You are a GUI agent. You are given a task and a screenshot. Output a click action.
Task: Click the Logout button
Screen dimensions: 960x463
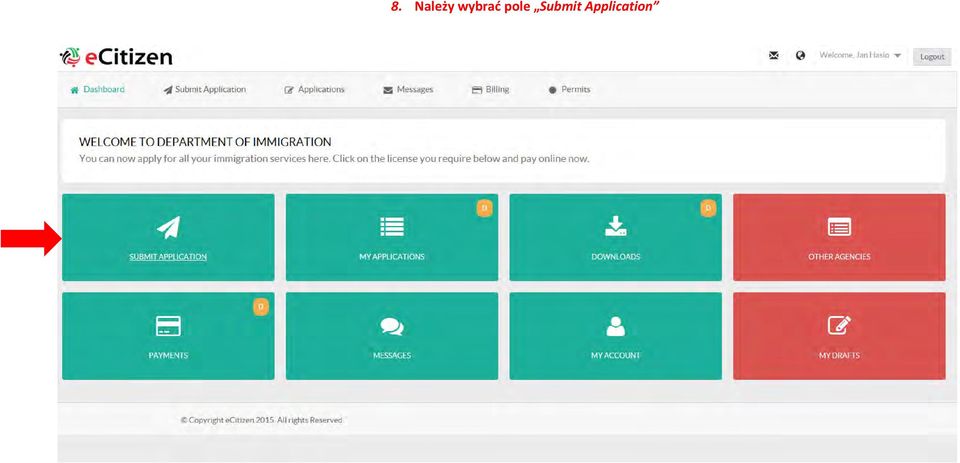pos(932,56)
